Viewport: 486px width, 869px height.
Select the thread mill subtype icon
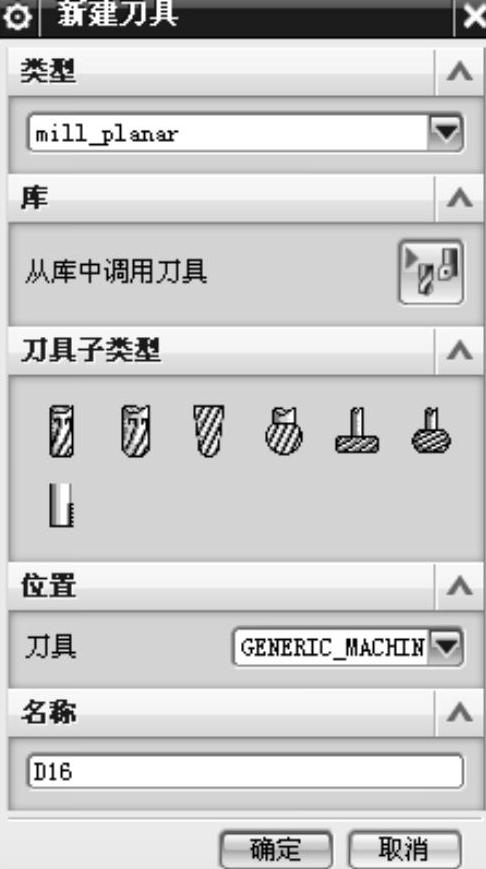pos(61,505)
